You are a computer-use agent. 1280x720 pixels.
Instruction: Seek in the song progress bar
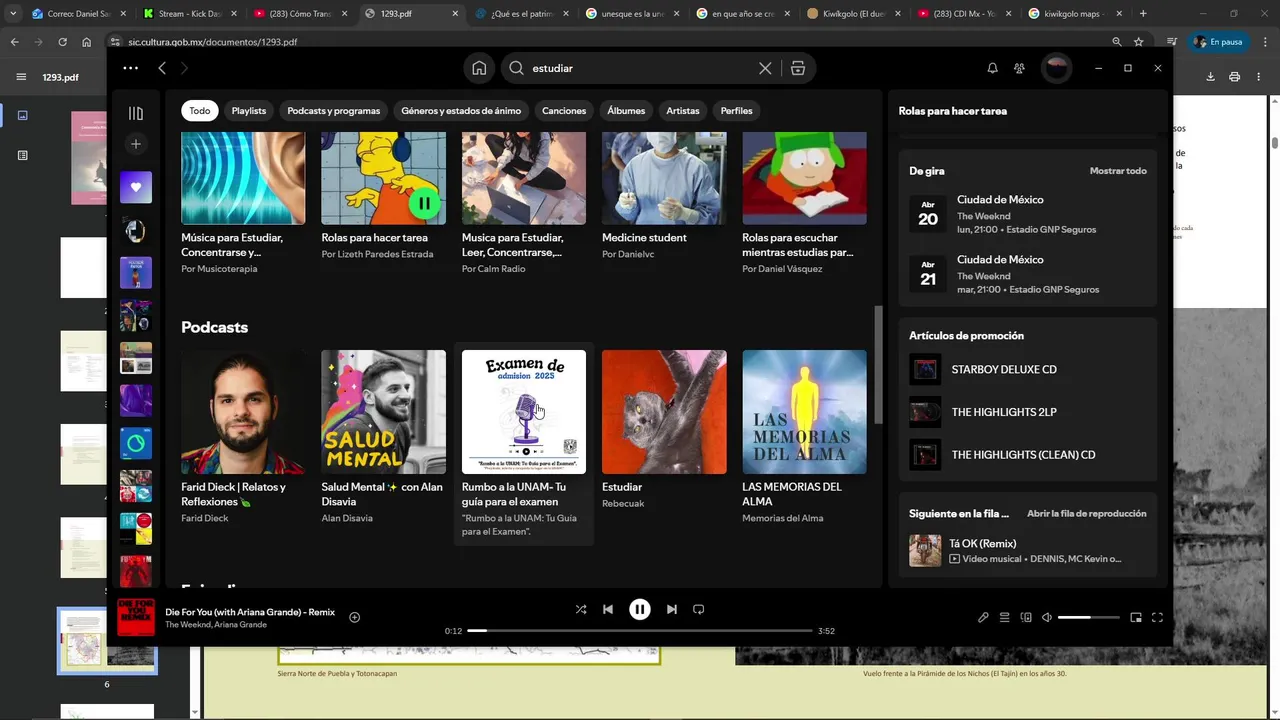click(x=640, y=631)
